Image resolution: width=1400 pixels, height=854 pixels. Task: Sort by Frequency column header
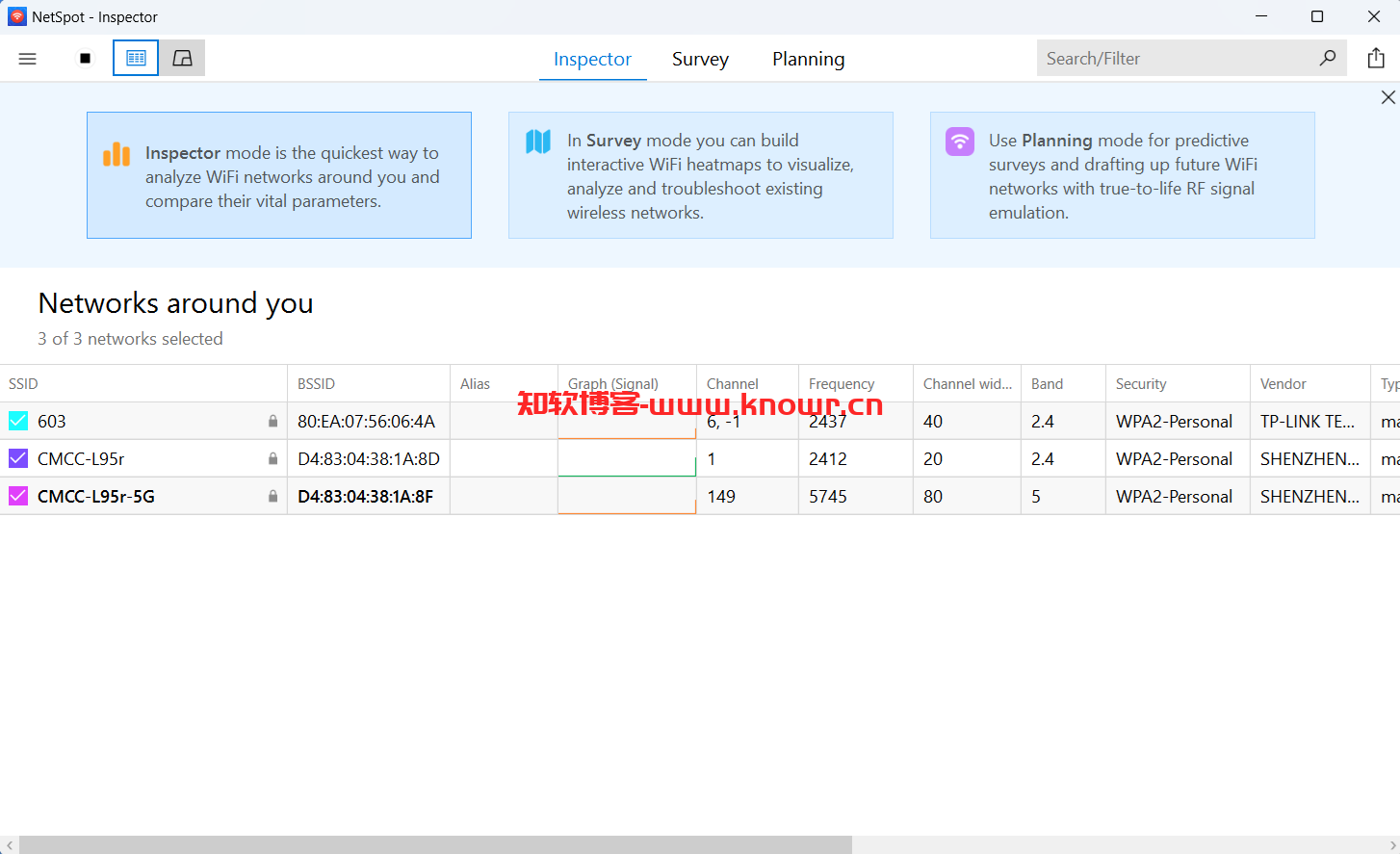[855, 383]
